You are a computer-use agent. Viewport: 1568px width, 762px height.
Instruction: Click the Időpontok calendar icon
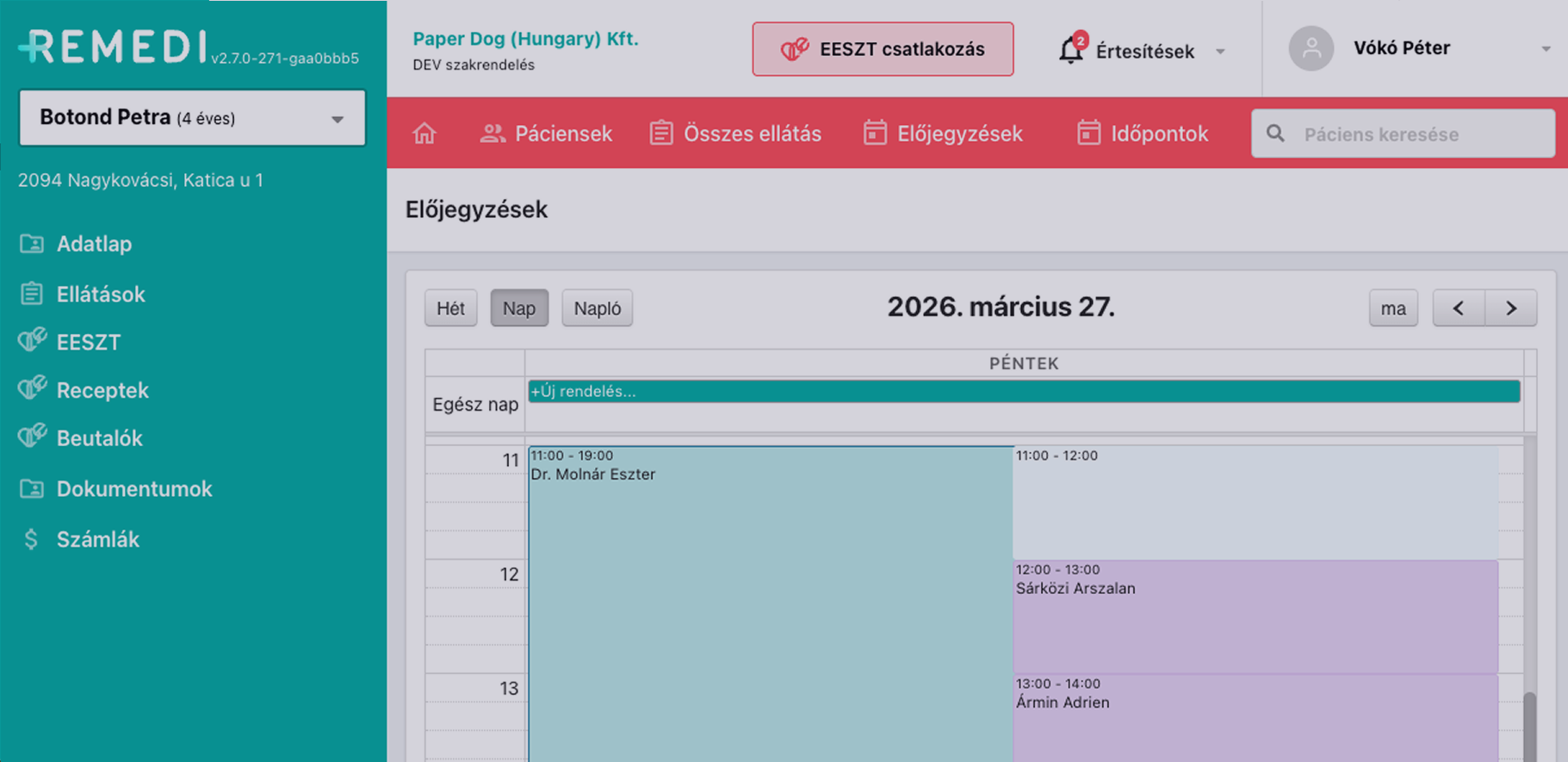pos(1088,133)
